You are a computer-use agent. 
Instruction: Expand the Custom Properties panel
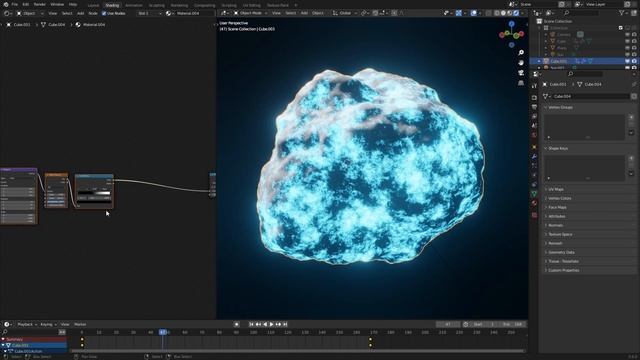click(x=563, y=270)
